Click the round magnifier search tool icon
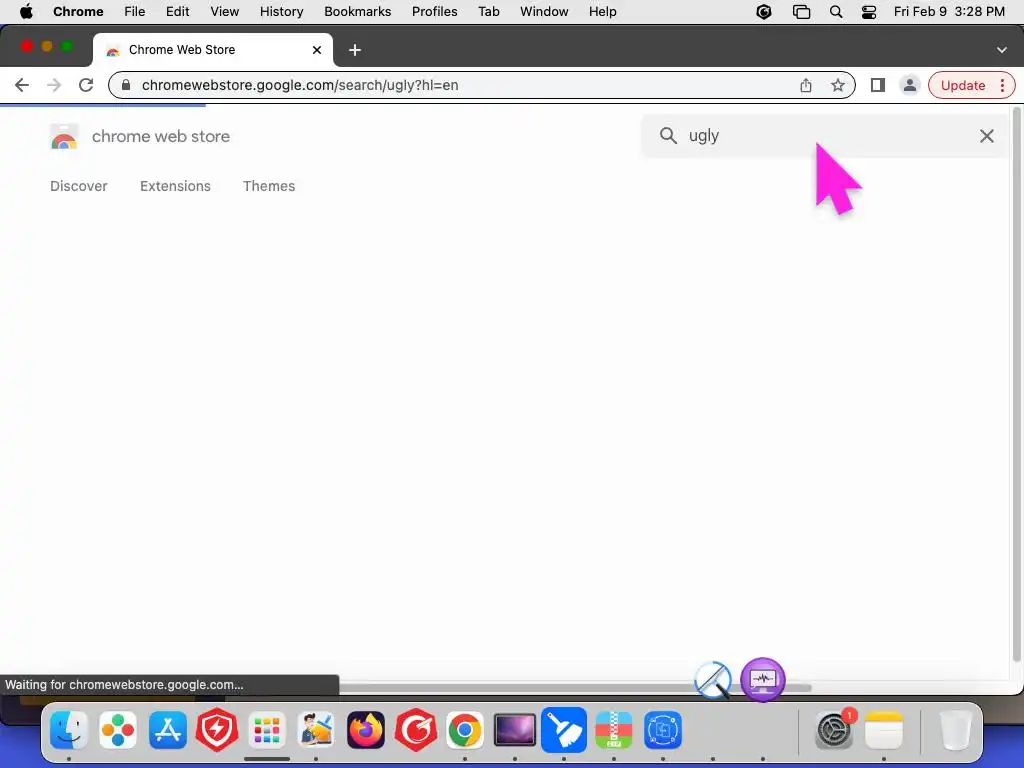Screen dimensions: 1024x768 coord(712,680)
